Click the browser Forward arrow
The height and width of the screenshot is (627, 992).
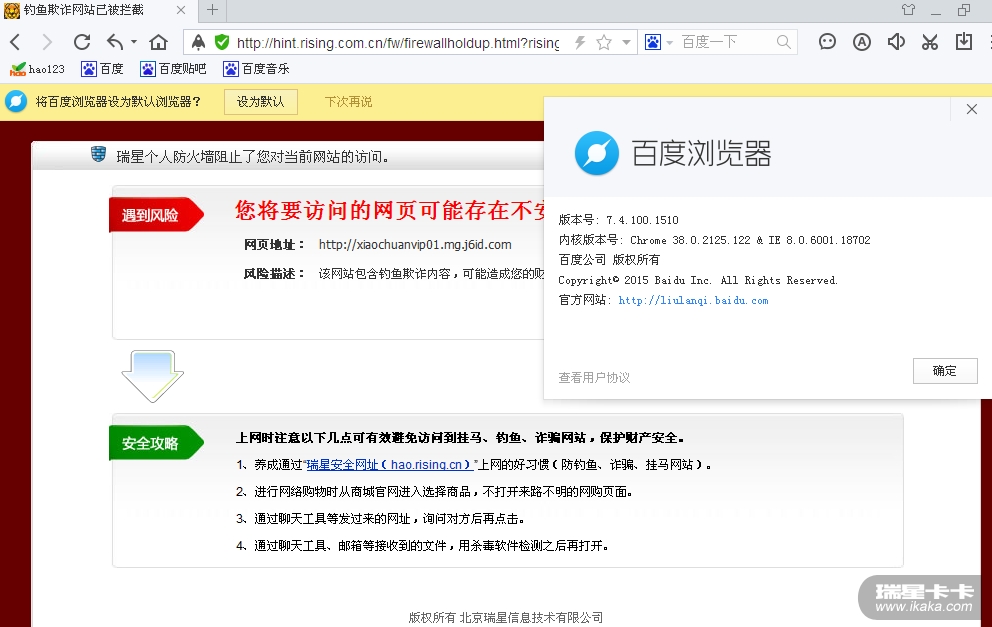click(x=47, y=42)
